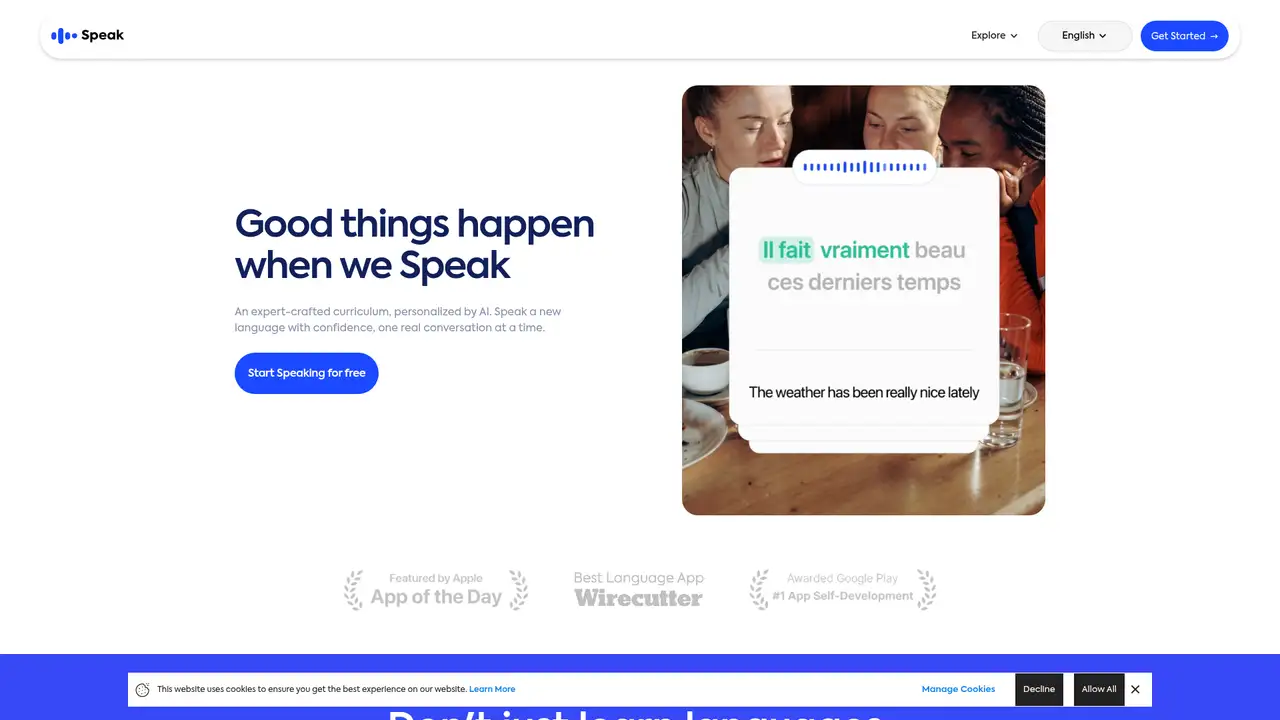Click the Apple App of the Day badge
The image size is (1280, 720).
tap(436, 590)
